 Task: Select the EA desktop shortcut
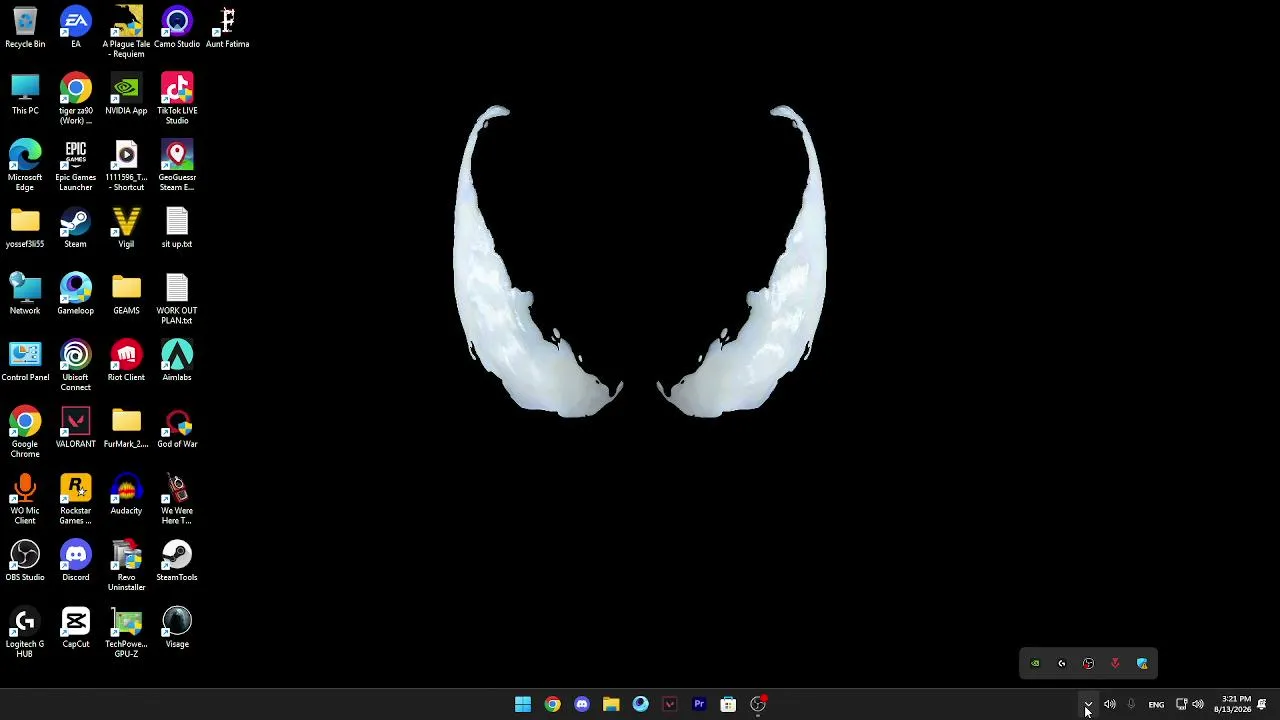(75, 28)
